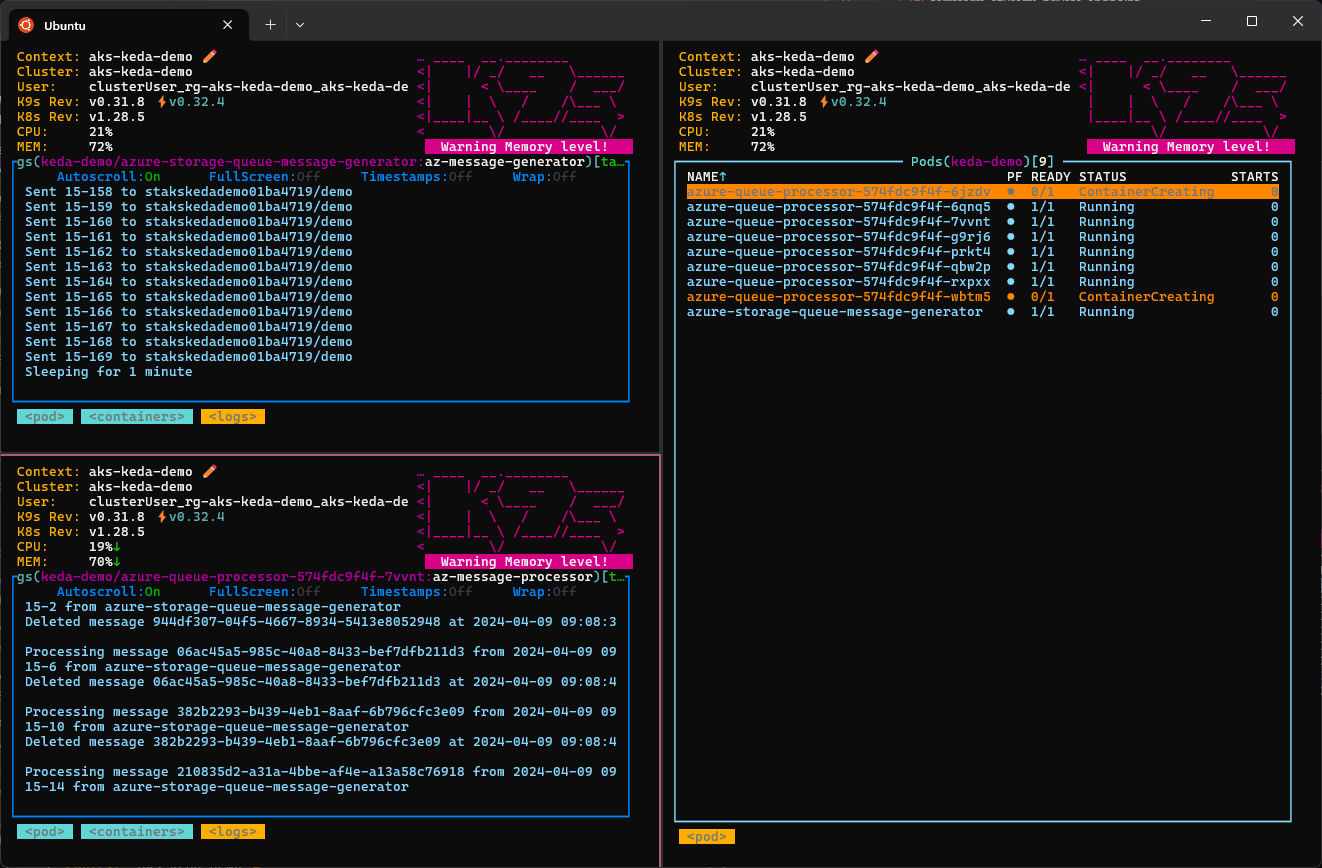Select the Ubuntu tab in the title bar
This screenshot has height=868, width=1322.
(x=127, y=25)
